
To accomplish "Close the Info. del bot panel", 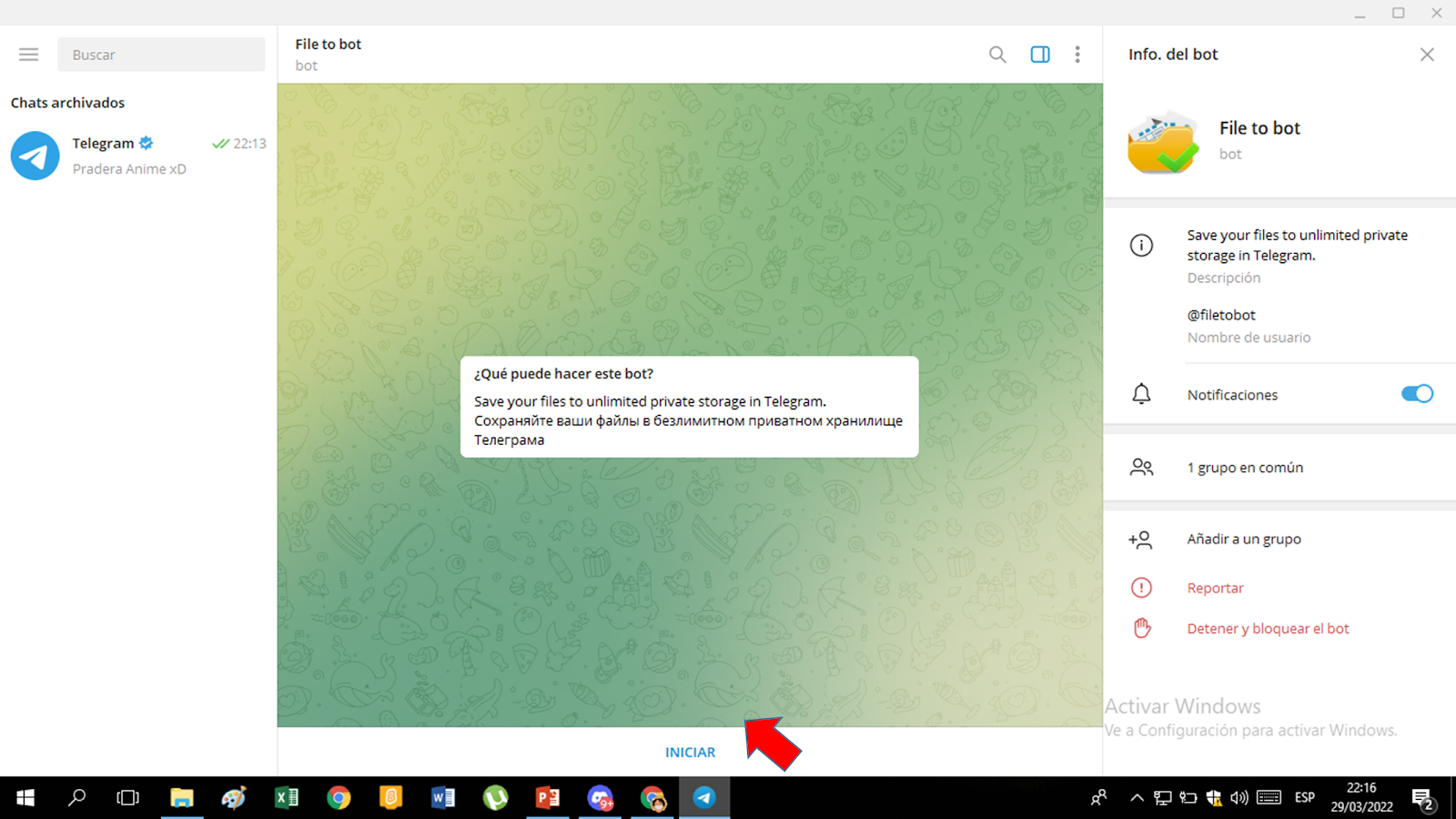I will coord(1427,55).
